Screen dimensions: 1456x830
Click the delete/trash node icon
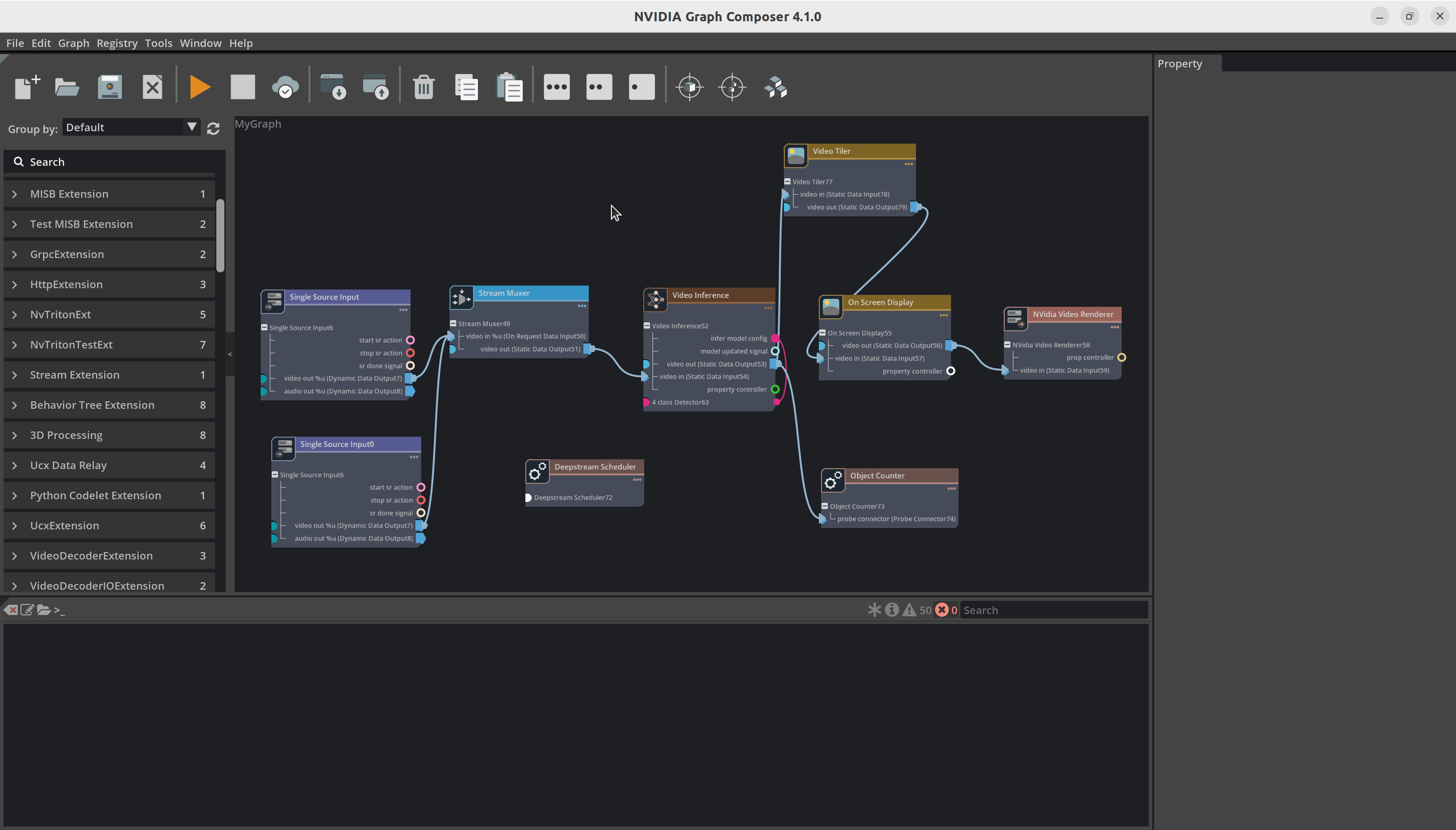click(423, 87)
